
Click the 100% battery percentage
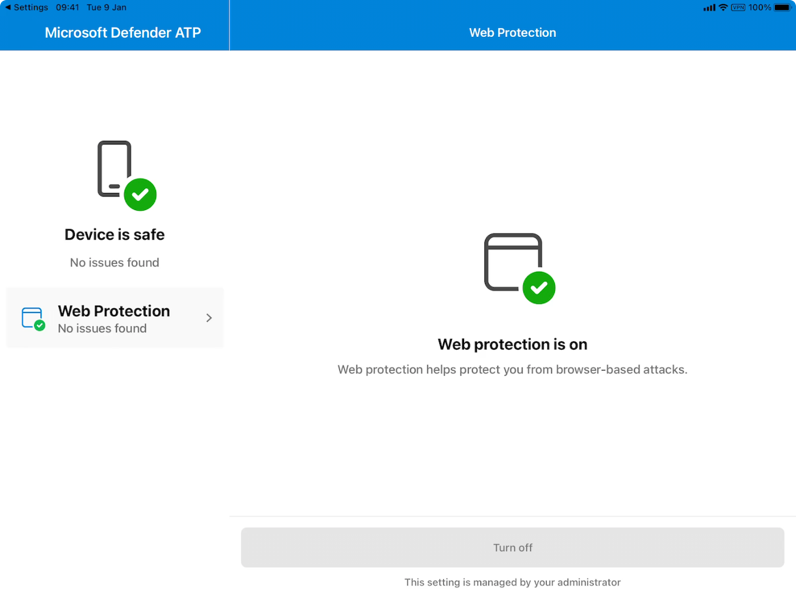pyautogui.click(x=759, y=7)
